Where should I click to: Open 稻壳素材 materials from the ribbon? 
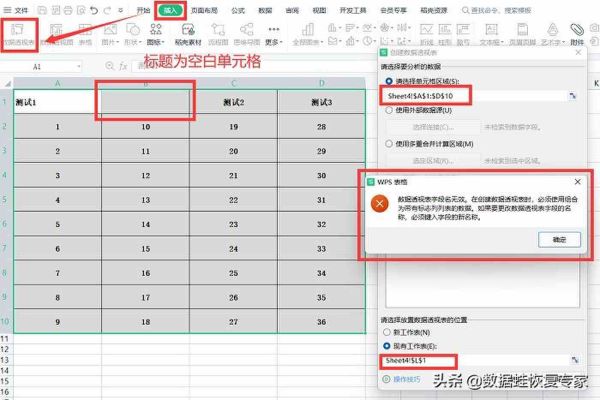188,34
